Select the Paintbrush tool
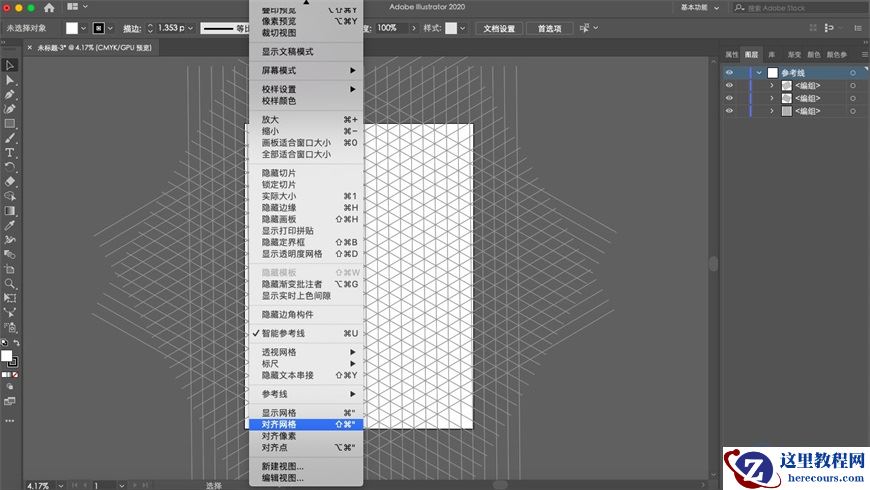Image resolution: width=870 pixels, height=490 pixels. pos(9,138)
